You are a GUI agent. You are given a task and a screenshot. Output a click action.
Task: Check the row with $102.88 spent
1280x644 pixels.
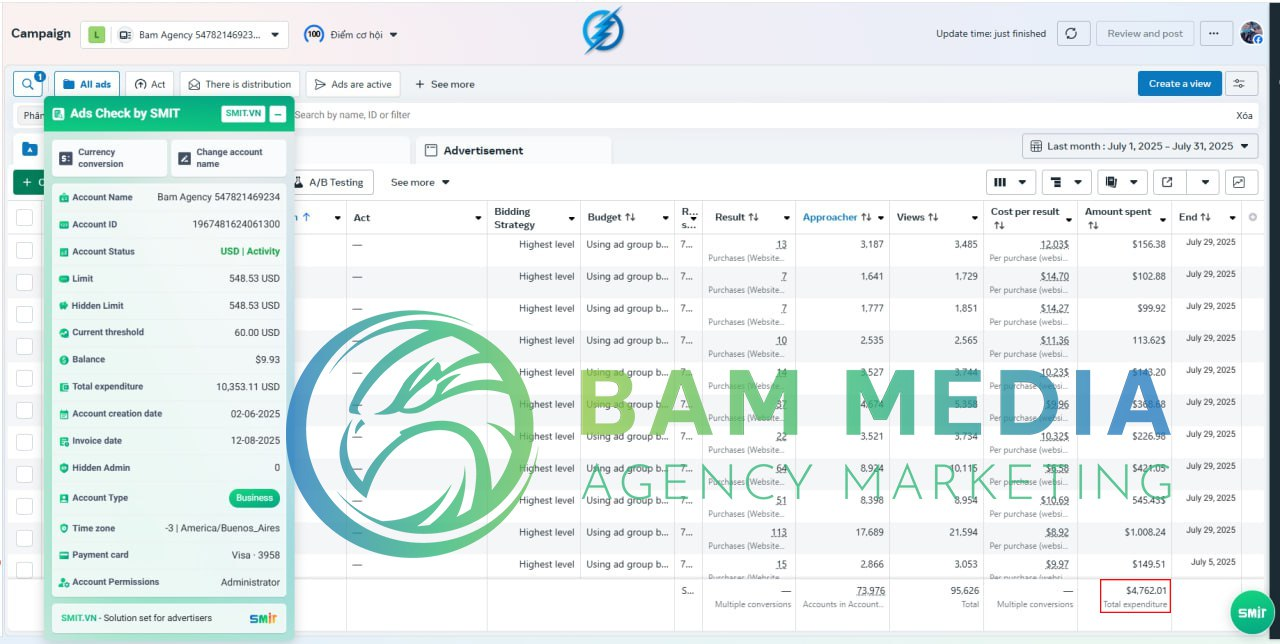[24, 282]
